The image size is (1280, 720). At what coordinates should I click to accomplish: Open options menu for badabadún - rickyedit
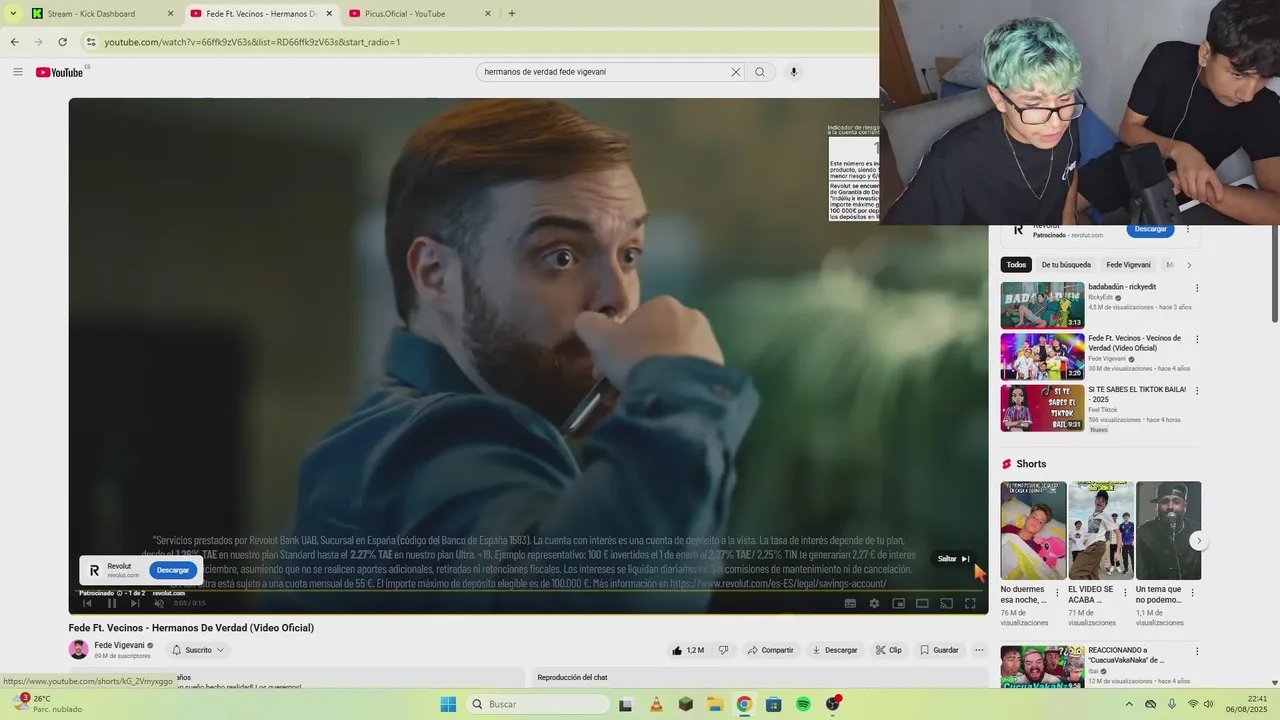pos(1197,288)
